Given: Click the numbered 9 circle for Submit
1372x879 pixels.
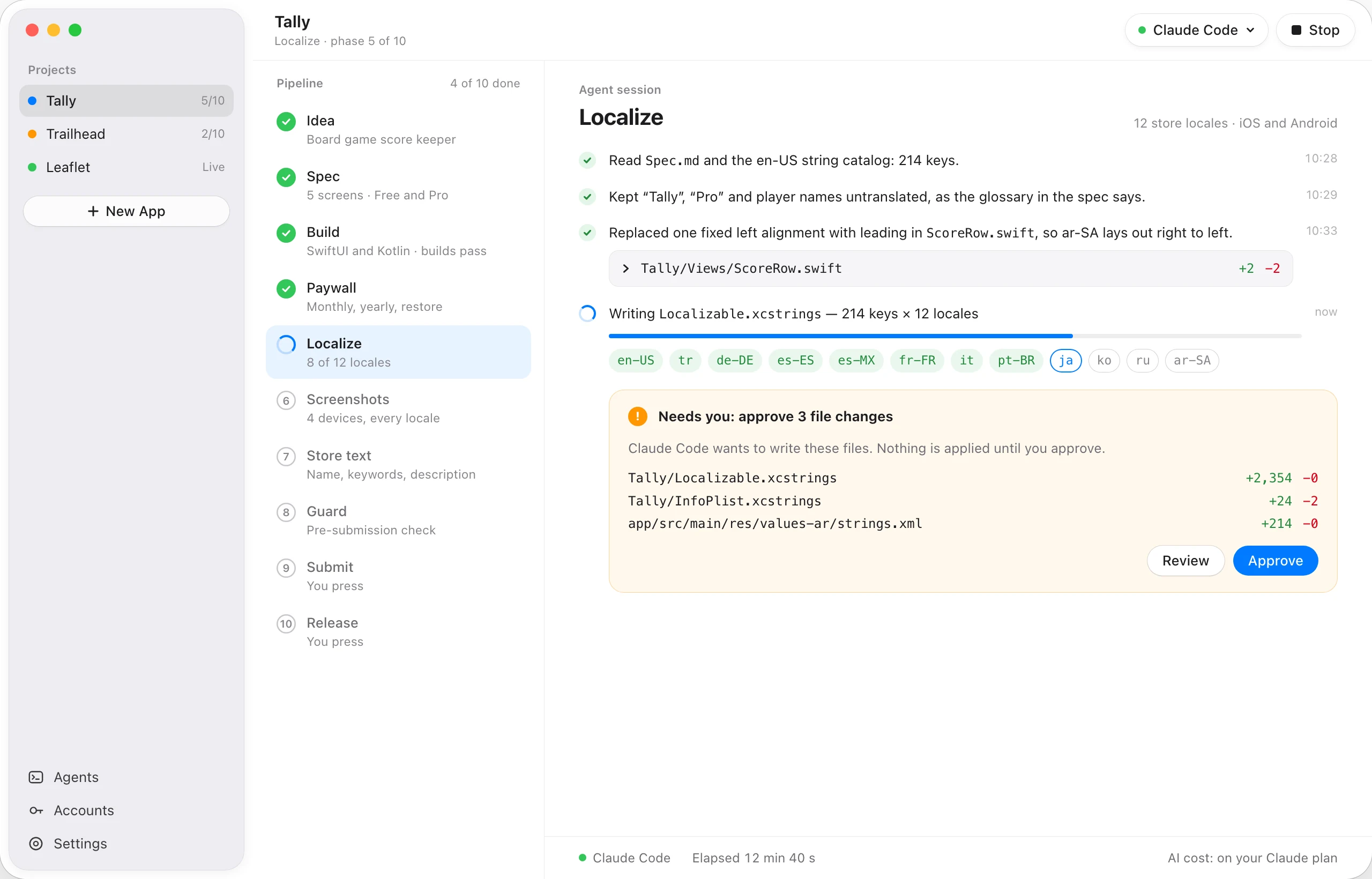Looking at the screenshot, I should coord(286,568).
